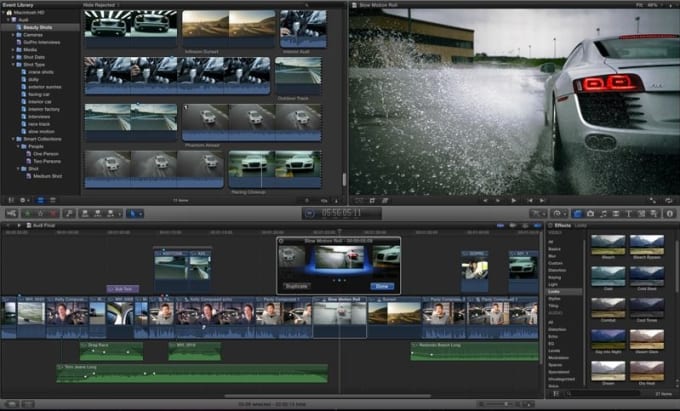Open the gear action menu under library
The image size is (680, 411).
(x=24, y=200)
